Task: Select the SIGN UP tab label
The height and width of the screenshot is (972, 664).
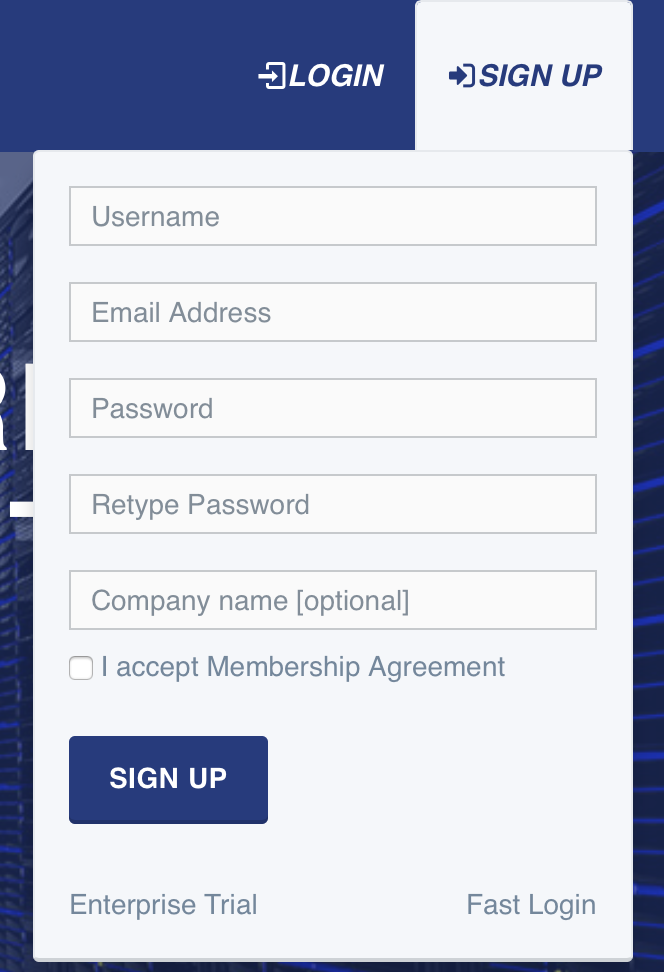Action: pyautogui.click(x=541, y=76)
